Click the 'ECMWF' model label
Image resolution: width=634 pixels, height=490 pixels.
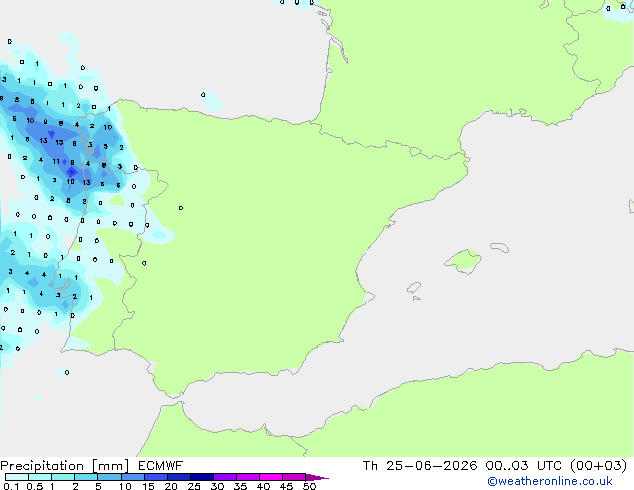click(x=161, y=466)
